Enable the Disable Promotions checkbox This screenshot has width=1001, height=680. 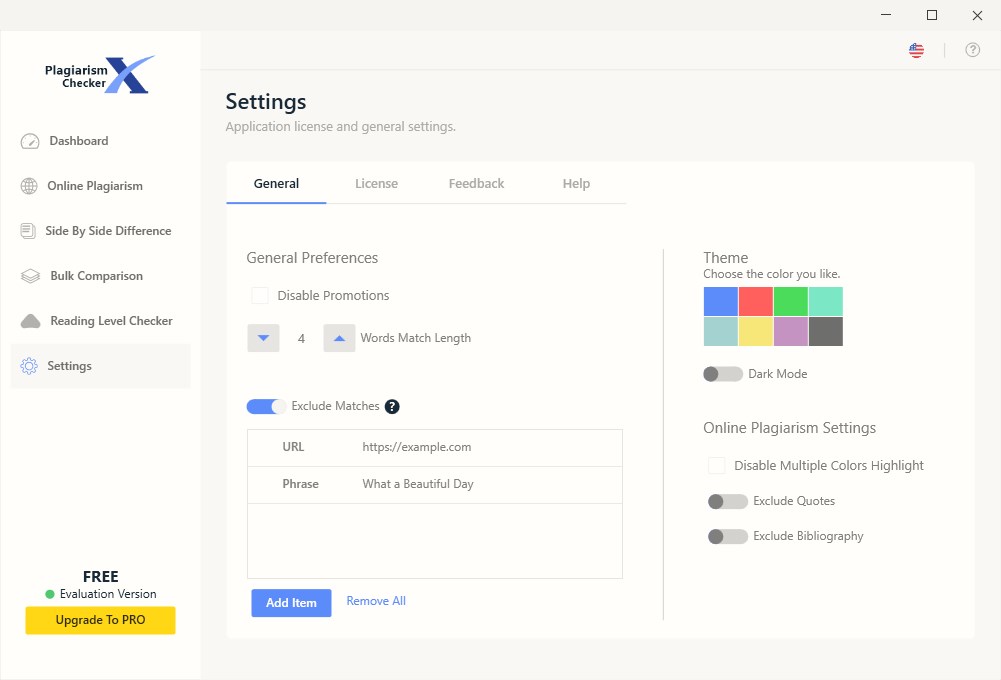pyautogui.click(x=260, y=295)
